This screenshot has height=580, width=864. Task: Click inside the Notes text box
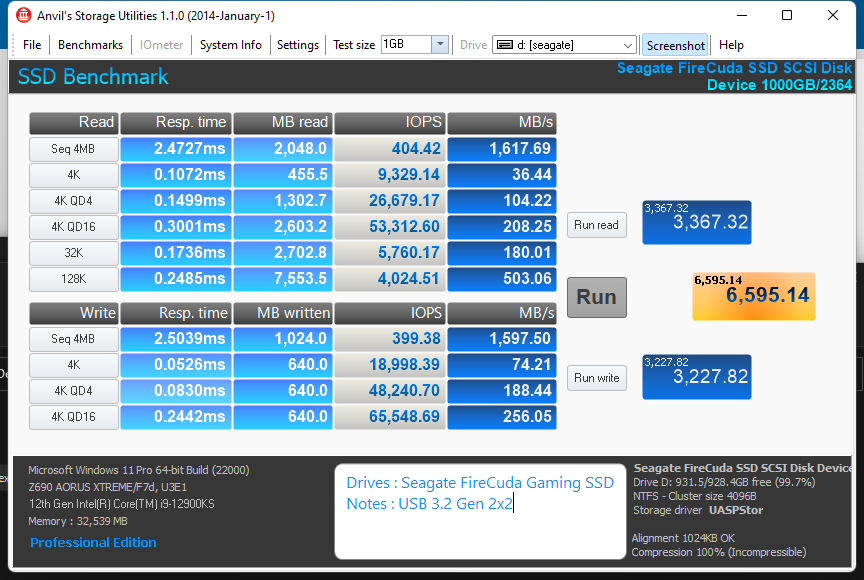(x=480, y=510)
